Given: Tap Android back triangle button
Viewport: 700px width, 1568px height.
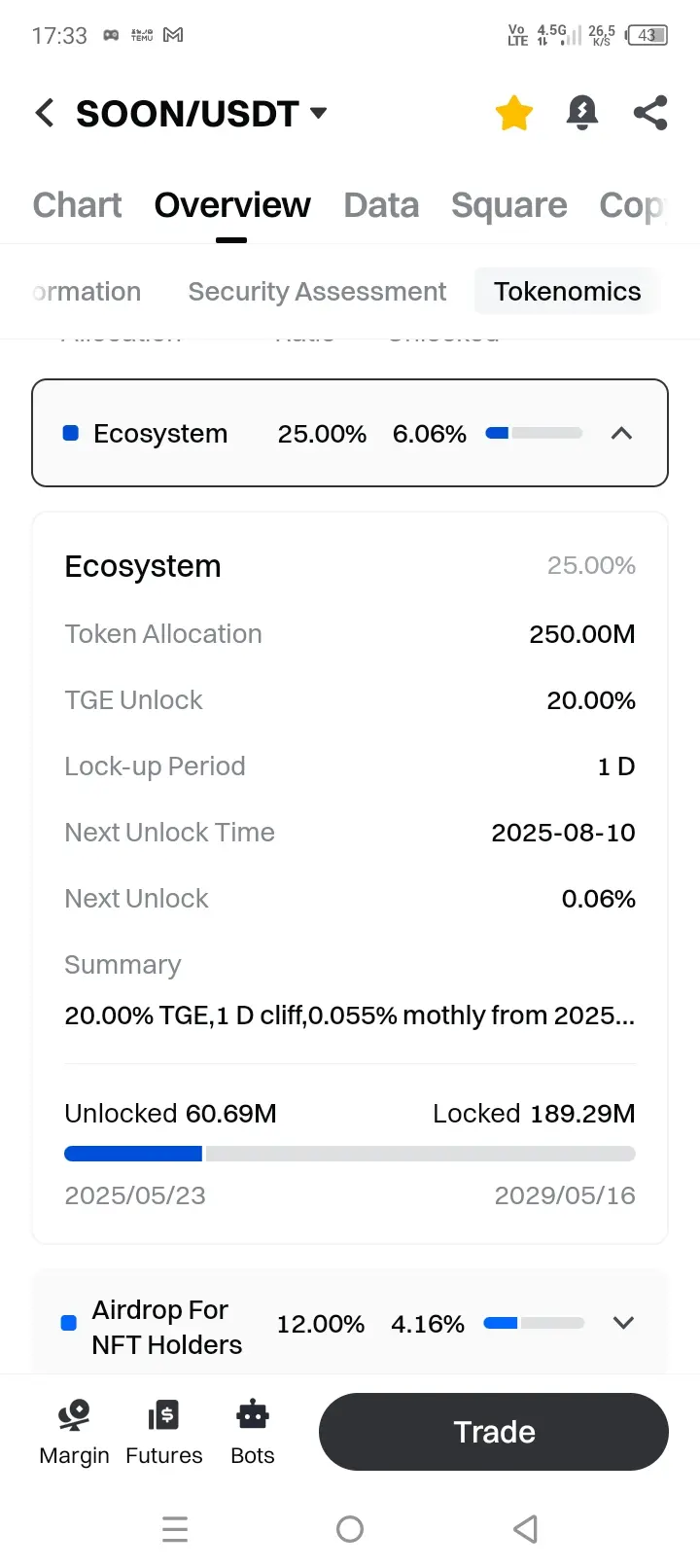Looking at the screenshot, I should [525, 1529].
